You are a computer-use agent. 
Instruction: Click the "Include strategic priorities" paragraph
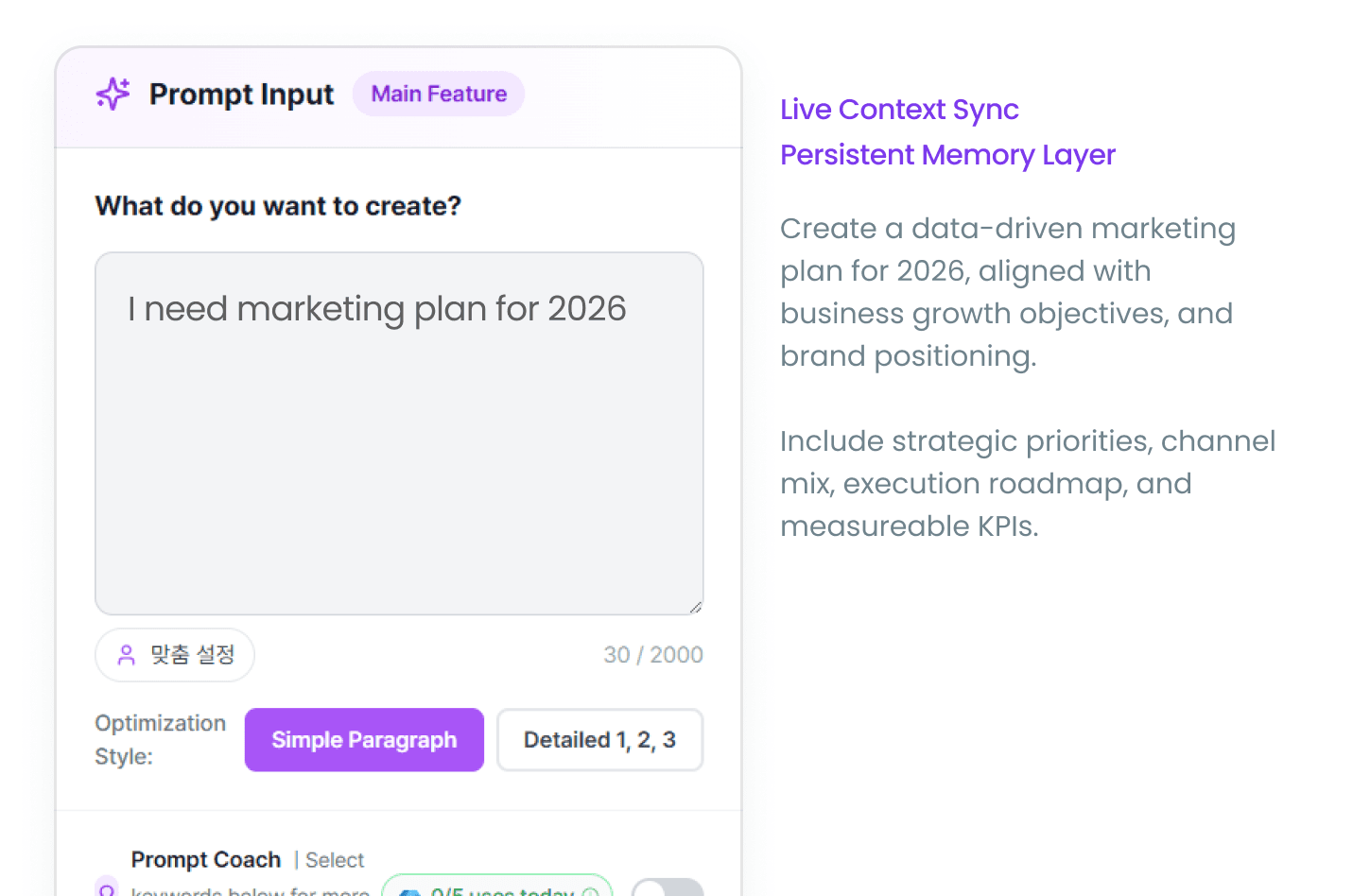point(1027,483)
